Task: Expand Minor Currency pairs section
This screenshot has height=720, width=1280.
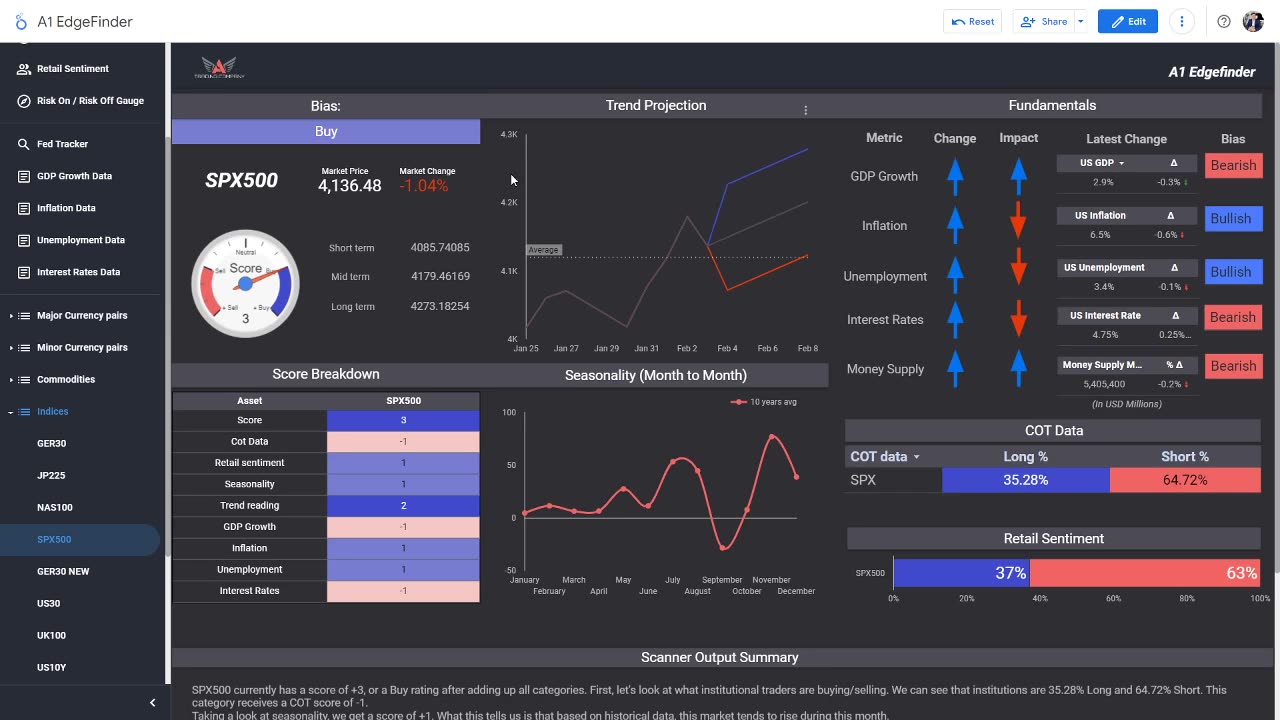Action: [12, 348]
